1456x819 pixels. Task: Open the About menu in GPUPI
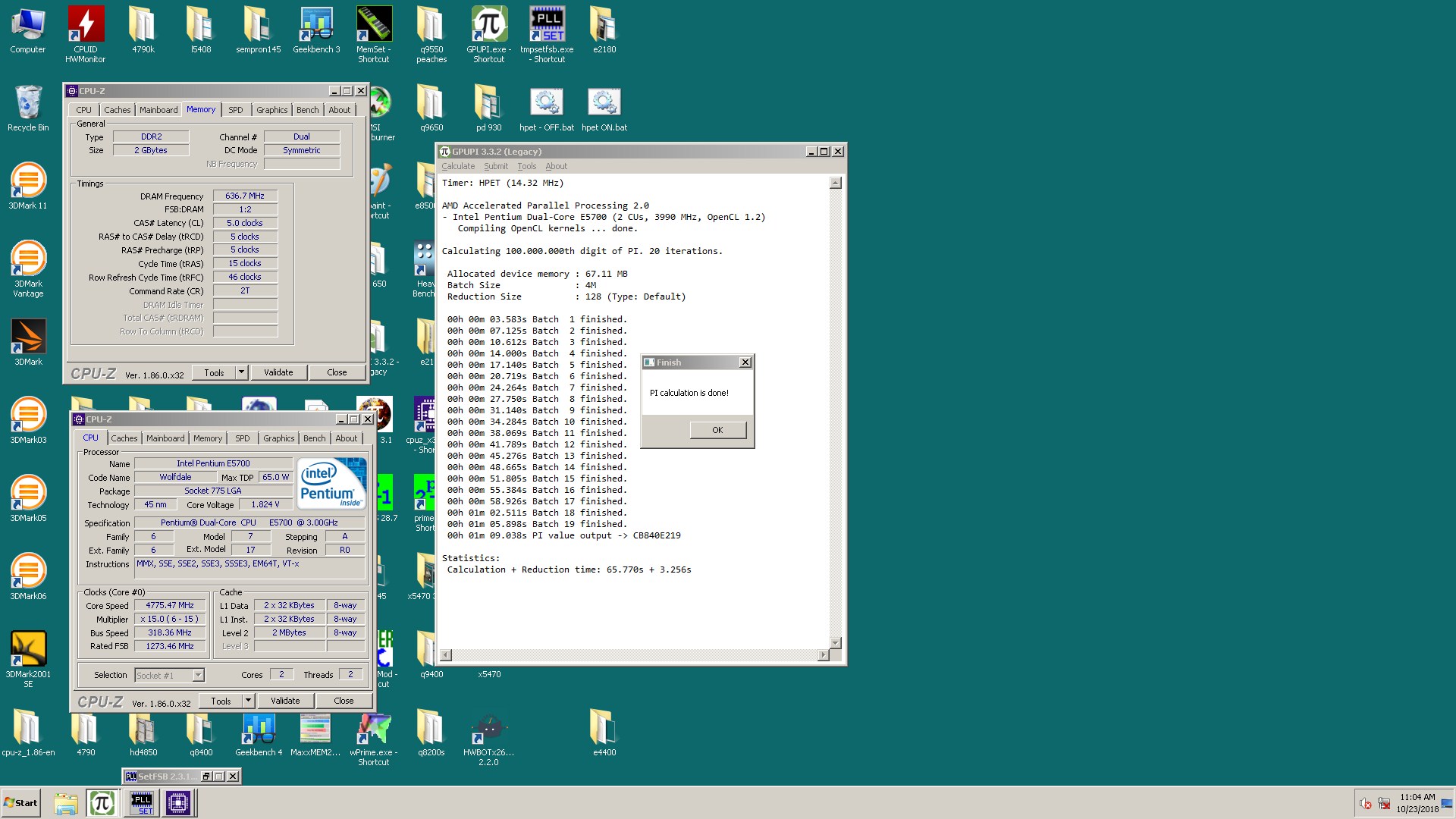click(x=556, y=166)
